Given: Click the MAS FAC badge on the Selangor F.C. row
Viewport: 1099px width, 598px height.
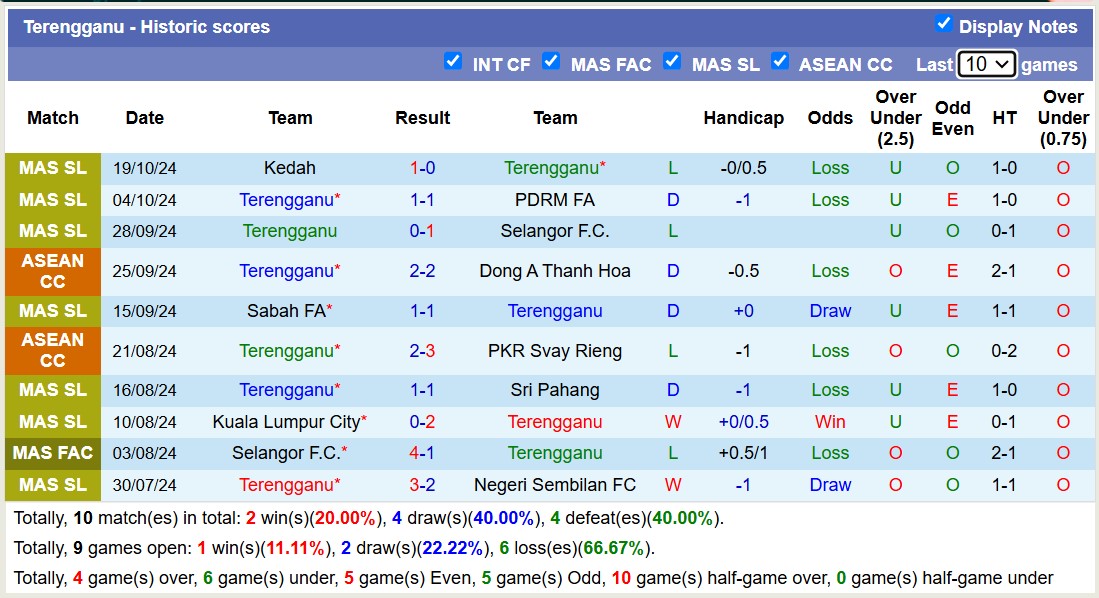Looking at the screenshot, I should (x=52, y=453).
